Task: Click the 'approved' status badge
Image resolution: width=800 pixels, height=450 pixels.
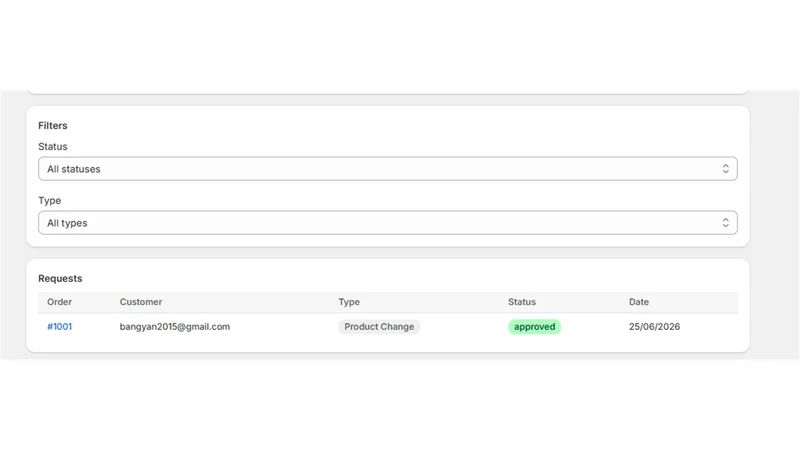Action: click(x=534, y=327)
